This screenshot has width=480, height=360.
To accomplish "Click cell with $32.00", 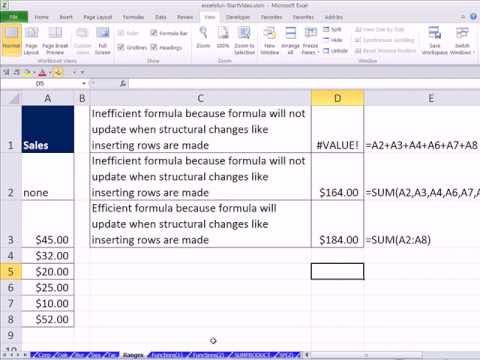I will [48, 256].
